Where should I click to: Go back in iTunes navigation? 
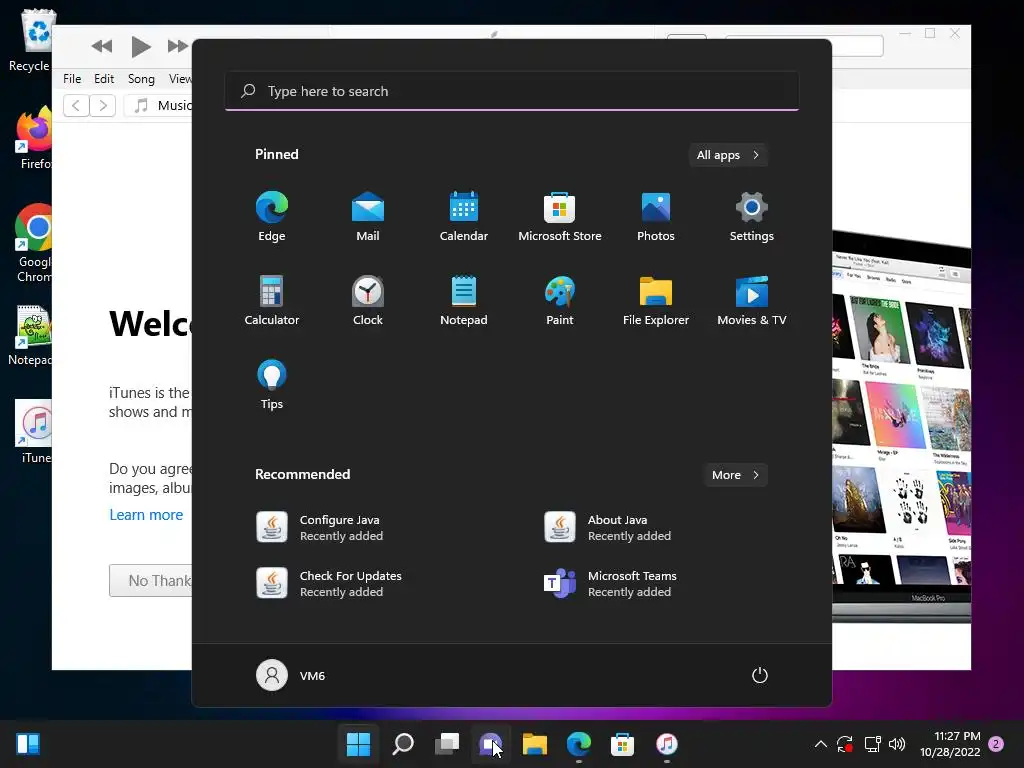76,105
